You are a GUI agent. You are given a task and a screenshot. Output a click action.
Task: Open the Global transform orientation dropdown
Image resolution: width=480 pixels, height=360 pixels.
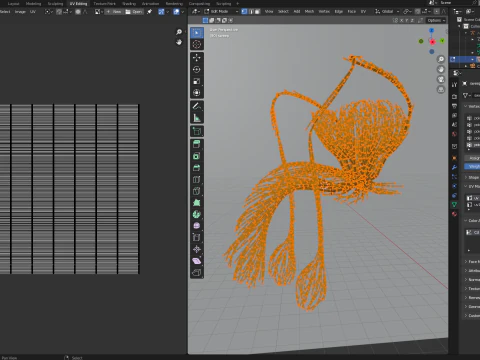(x=387, y=12)
